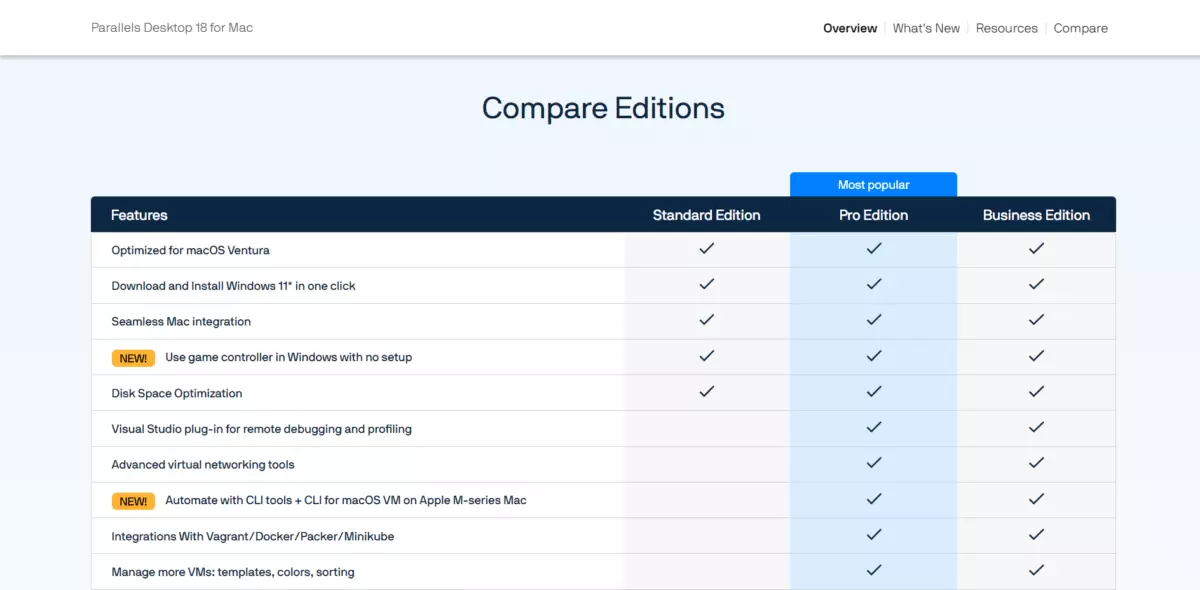Click Standard checkmark for game controller row
The width and height of the screenshot is (1200, 590).
click(707, 356)
